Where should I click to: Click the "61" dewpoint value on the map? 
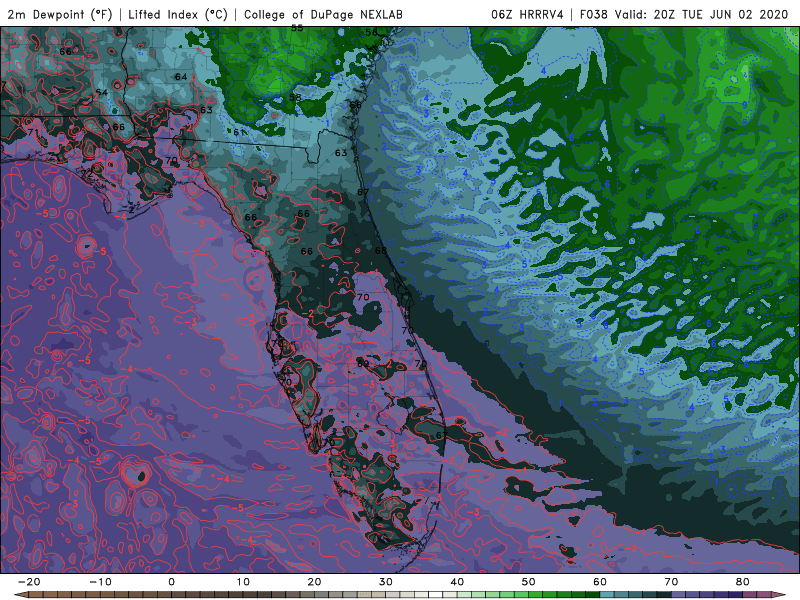239,132
